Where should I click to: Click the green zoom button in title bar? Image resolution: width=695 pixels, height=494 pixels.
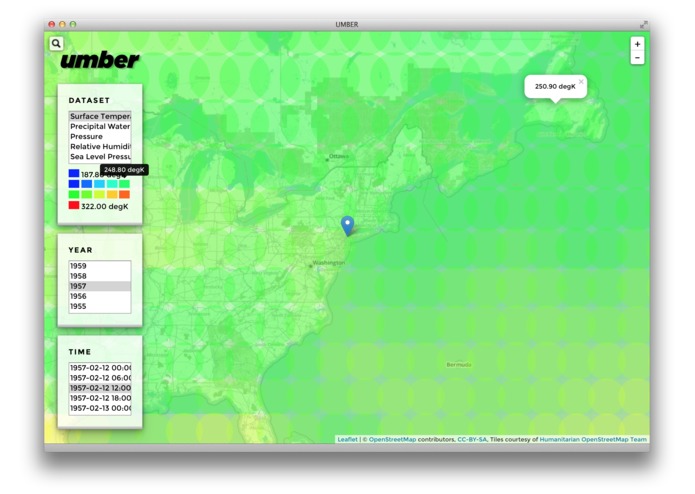coord(73,24)
